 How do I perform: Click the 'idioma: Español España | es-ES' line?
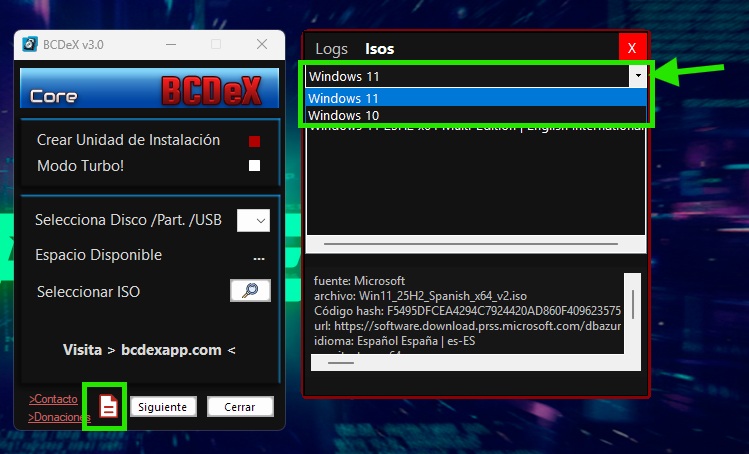click(x=395, y=341)
